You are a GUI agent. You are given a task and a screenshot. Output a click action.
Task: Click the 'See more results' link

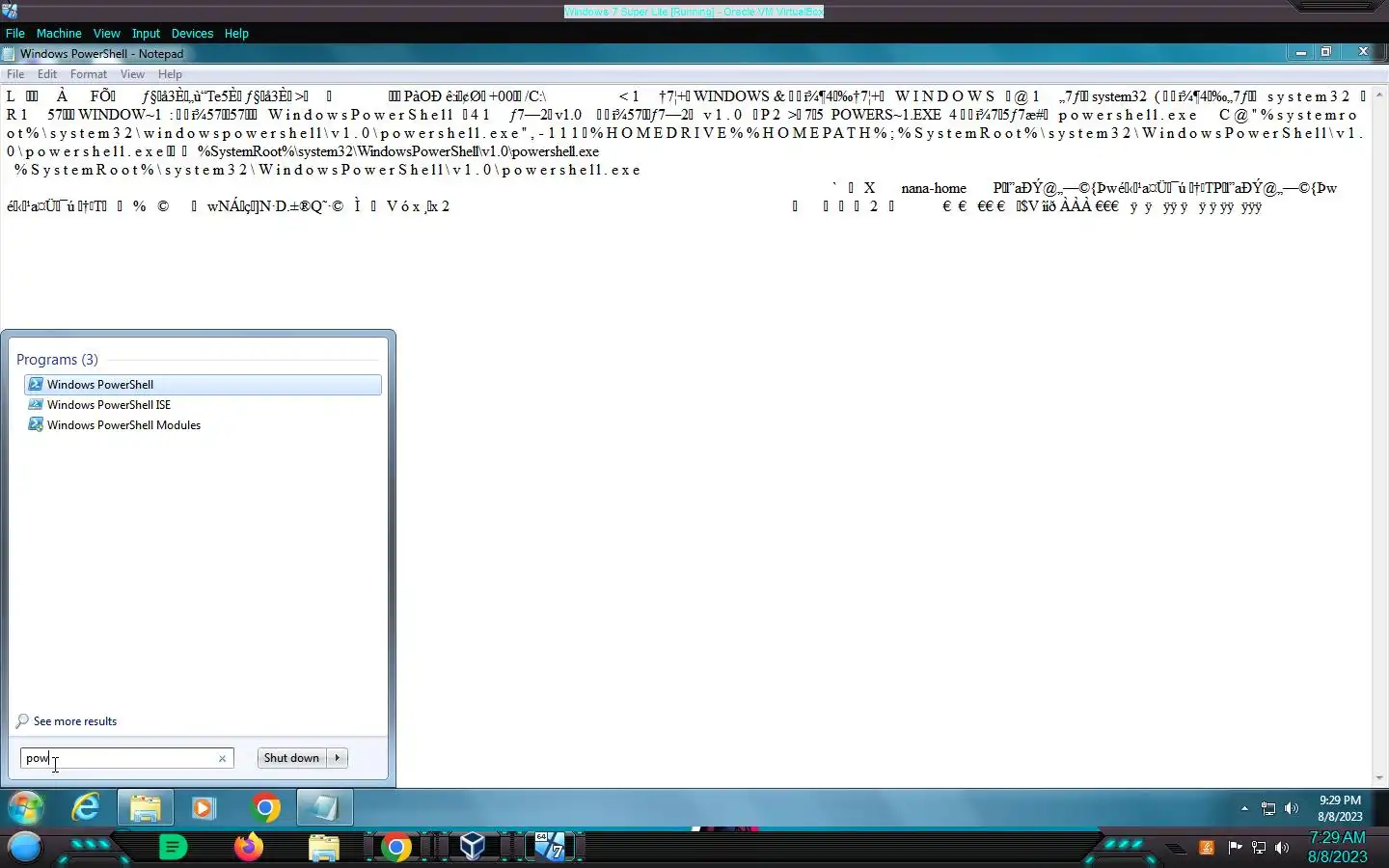coord(74,721)
